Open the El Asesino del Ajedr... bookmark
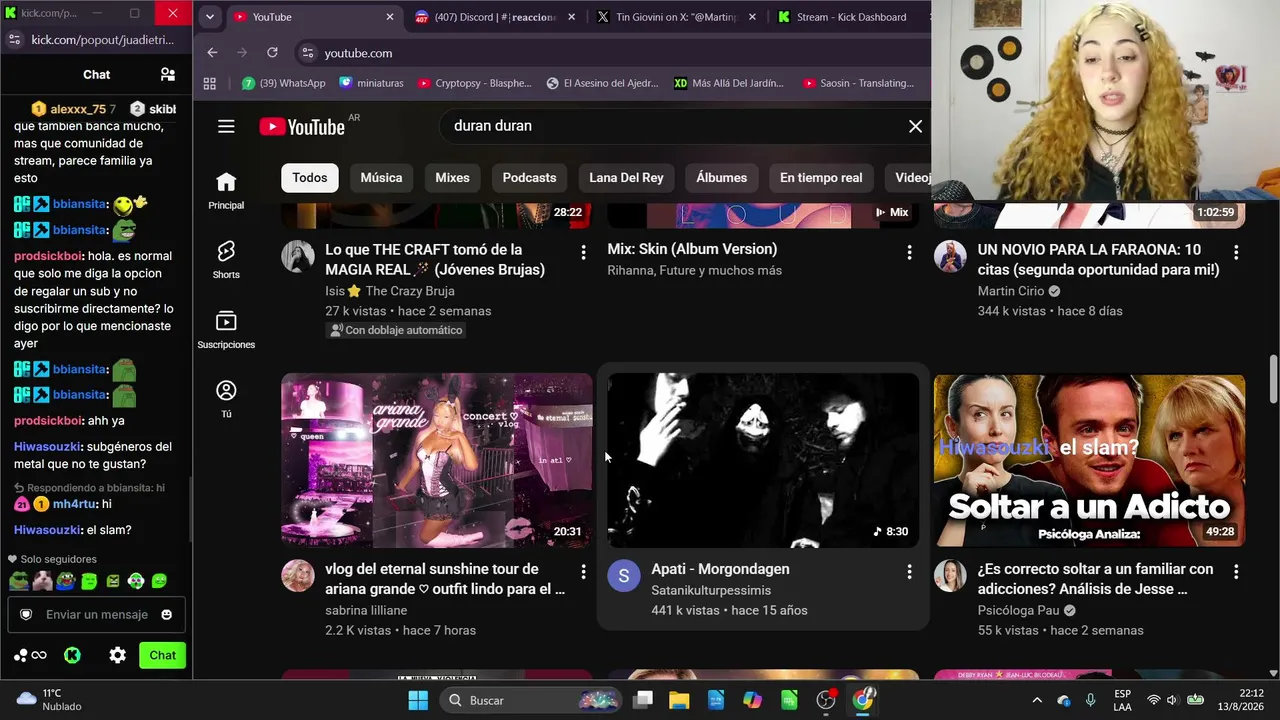The image size is (1280, 720). coord(602,83)
